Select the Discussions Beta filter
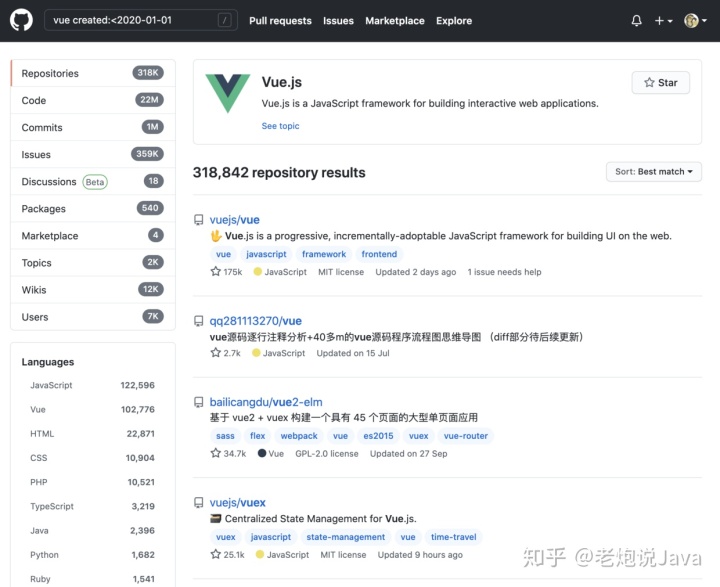The width and height of the screenshot is (720, 587). point(93,181)
